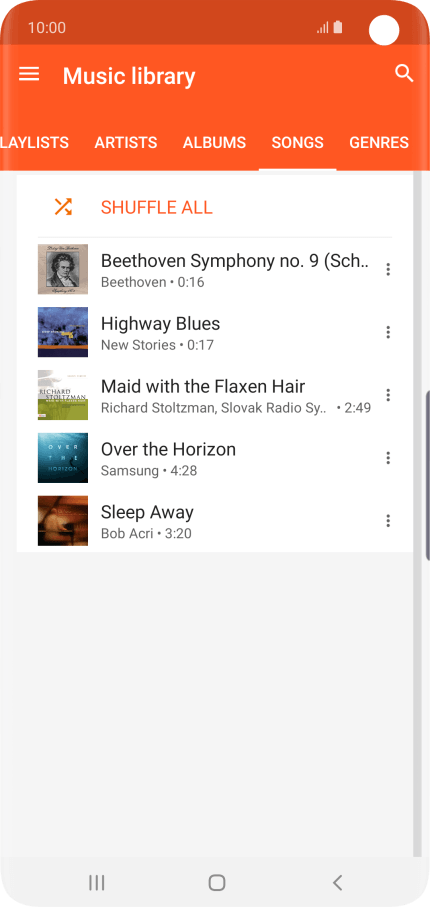Open the recent apps navigation button
Viewport: 430px width, 907px height.
(x=97, y=882)
